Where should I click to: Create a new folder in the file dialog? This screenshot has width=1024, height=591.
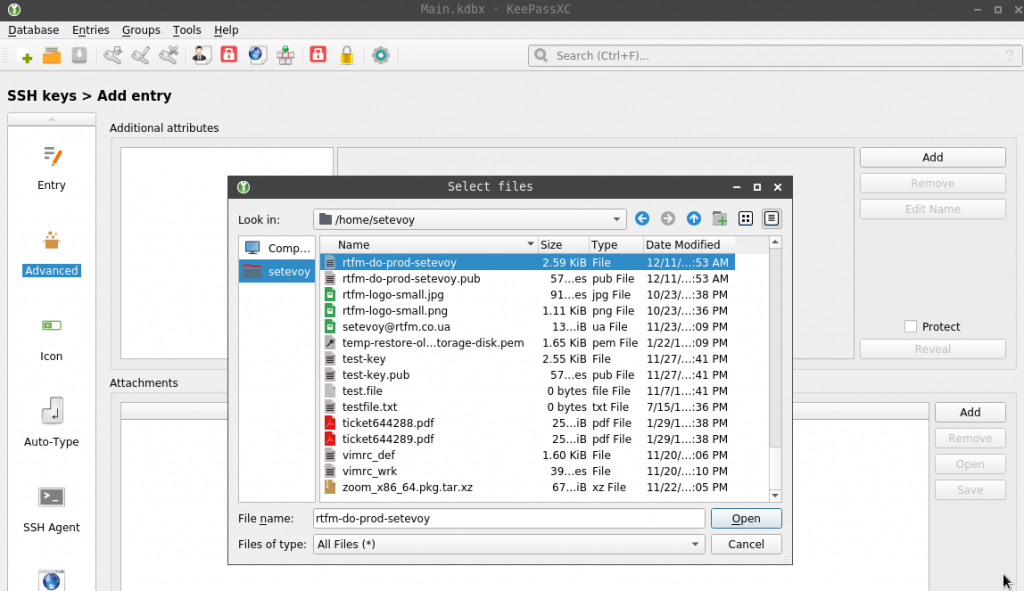[x=719, y=218]
